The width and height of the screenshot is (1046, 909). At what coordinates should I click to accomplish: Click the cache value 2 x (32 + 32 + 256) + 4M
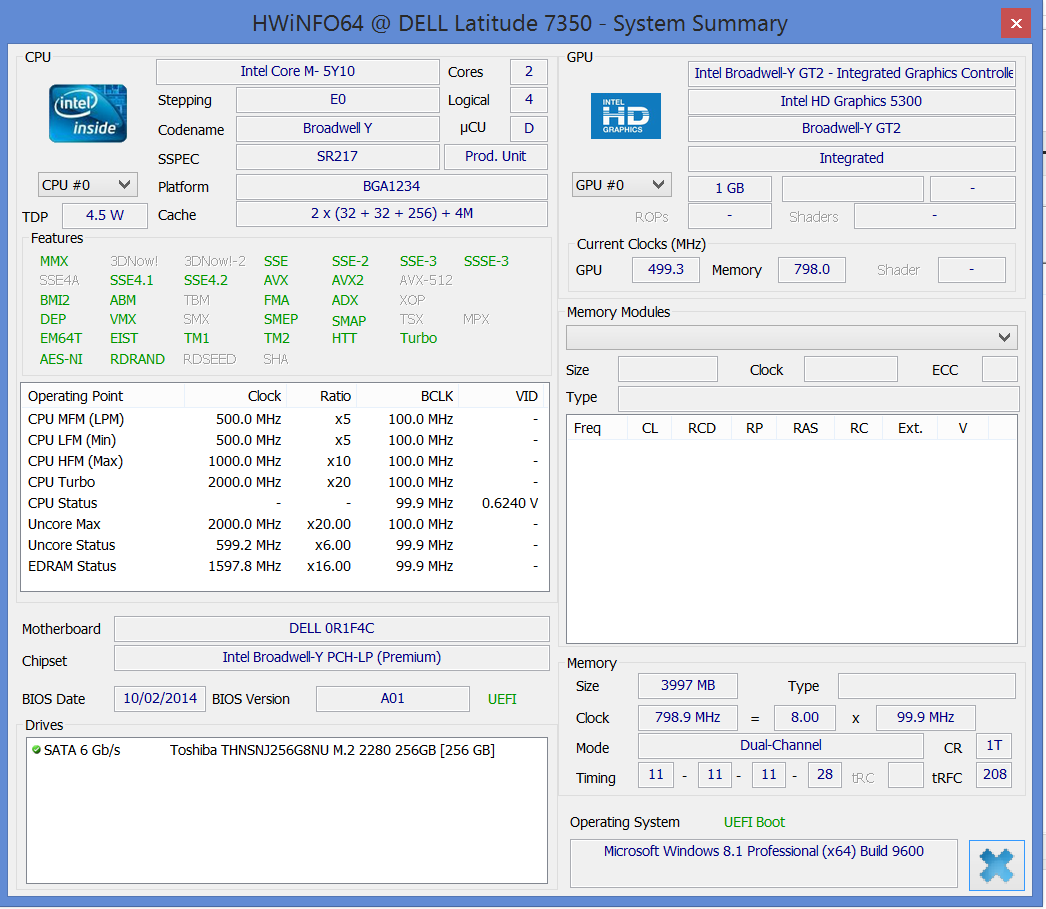(392, 213)
